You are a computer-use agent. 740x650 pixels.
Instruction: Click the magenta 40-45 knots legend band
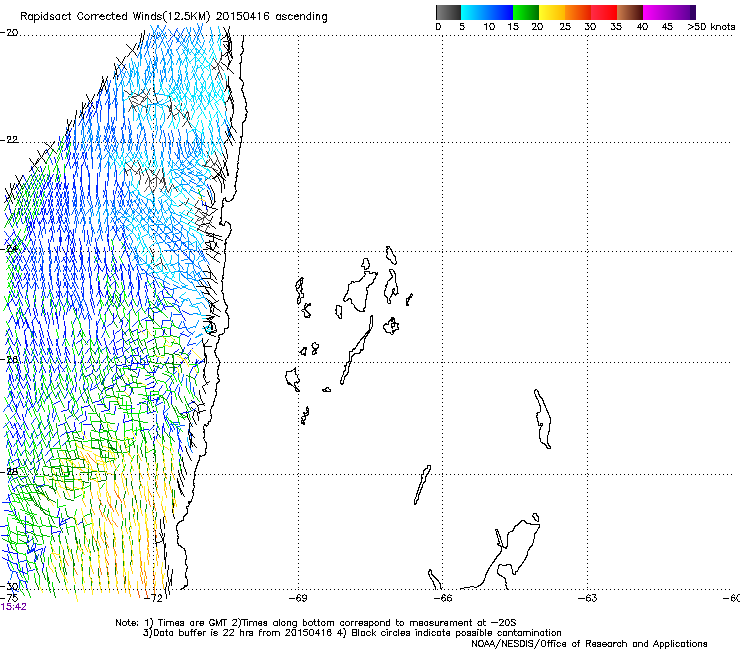(x=656, y=12)
